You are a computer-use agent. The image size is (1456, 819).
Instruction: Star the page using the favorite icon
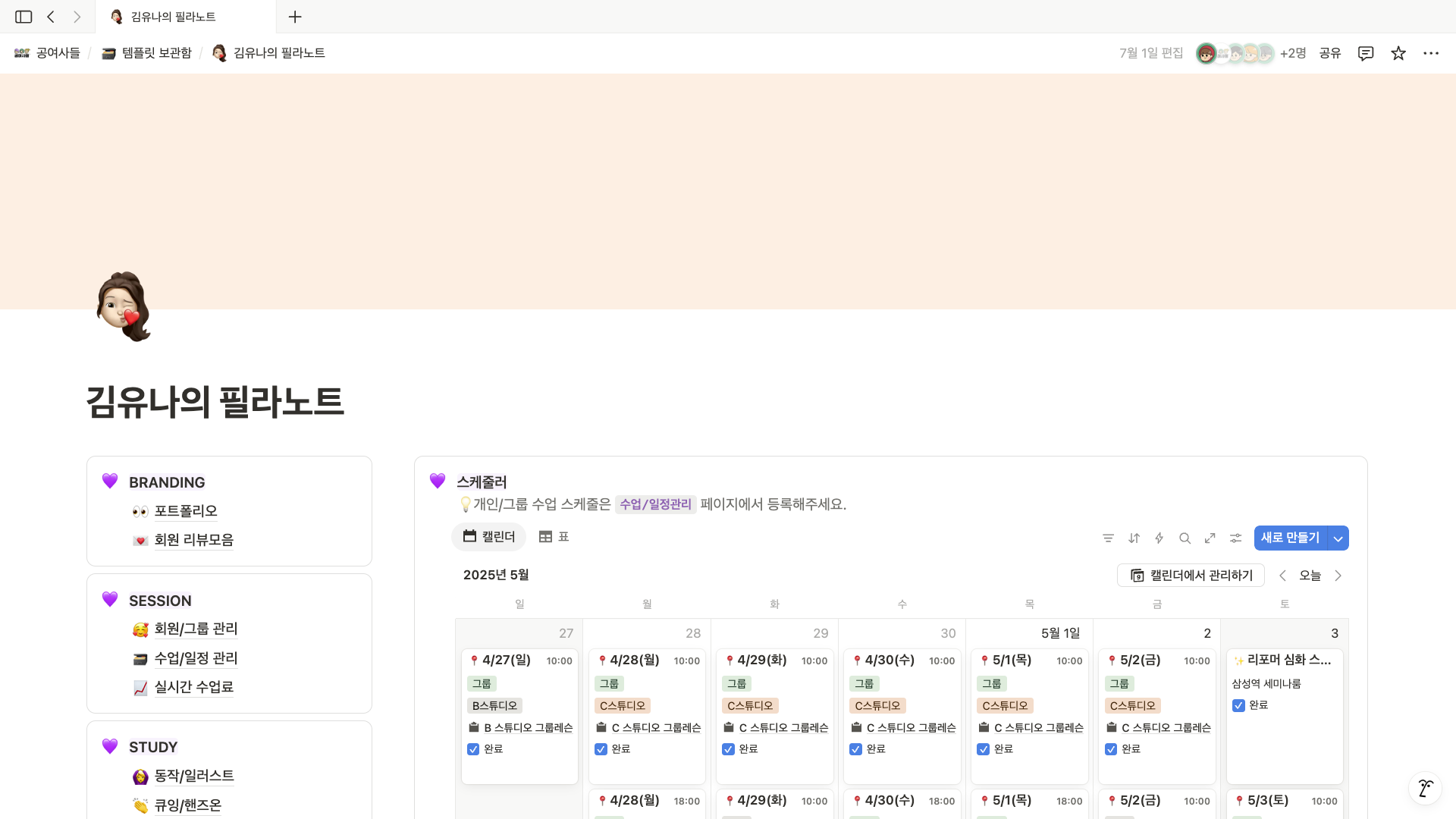[x=1398, y=53]
